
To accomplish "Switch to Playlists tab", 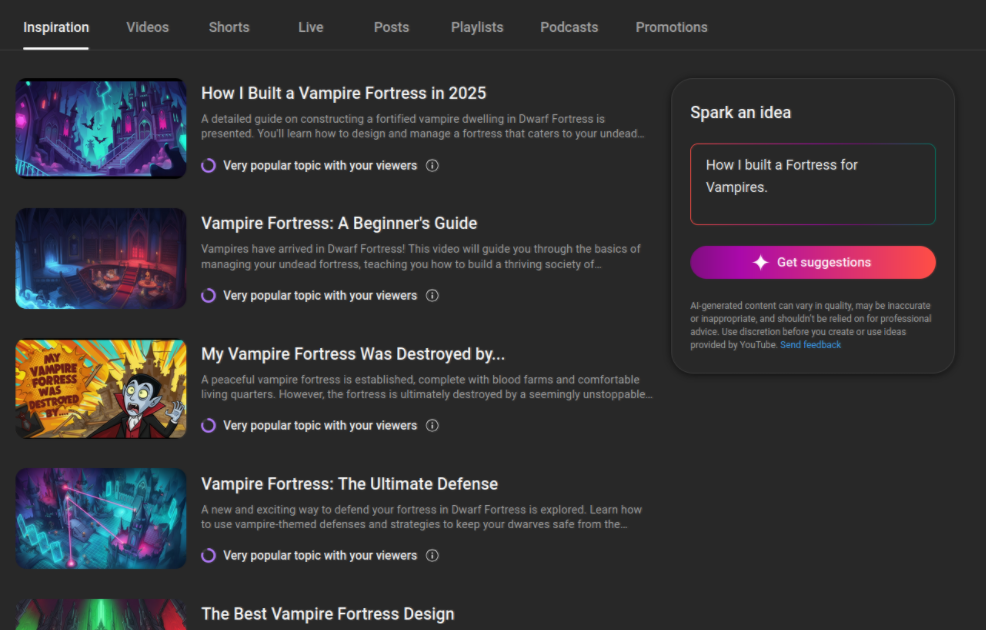I will pos(477,28).
